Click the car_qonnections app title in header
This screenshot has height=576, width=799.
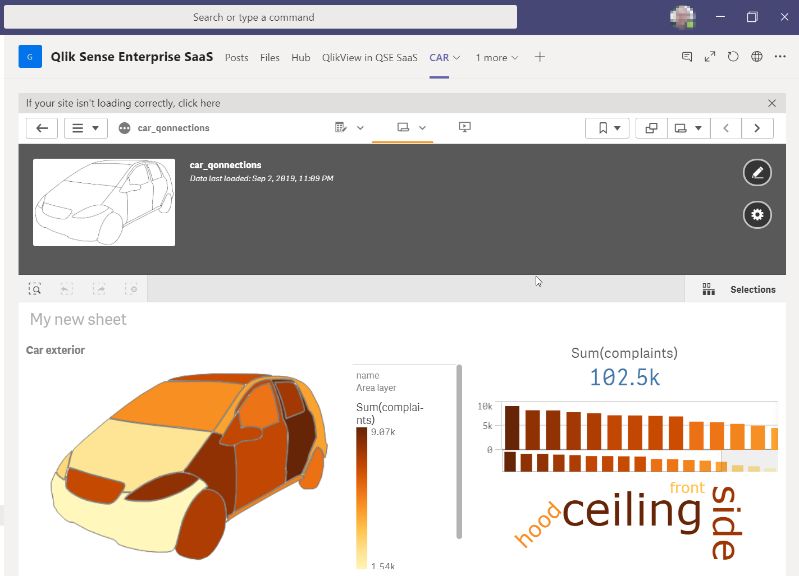point(225,165)
